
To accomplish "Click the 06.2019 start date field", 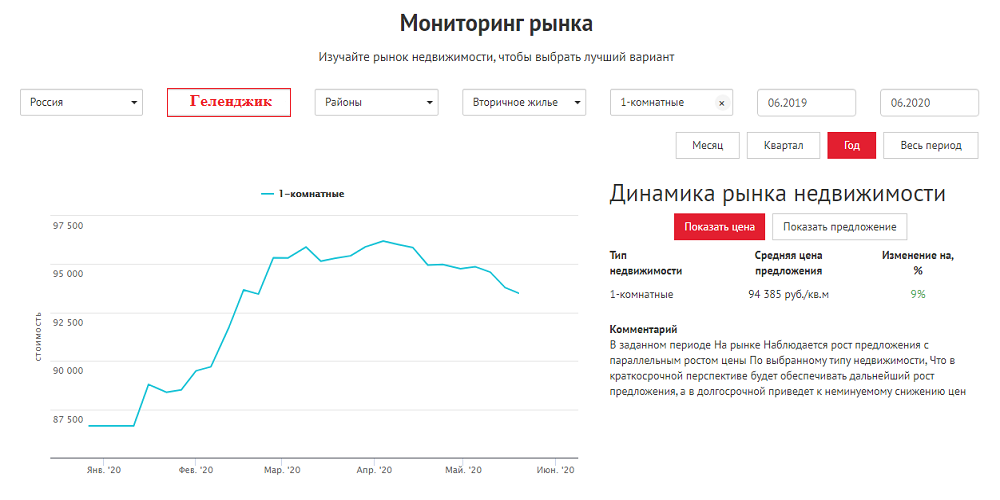I will pyautogui.click(x=806, y=103).
